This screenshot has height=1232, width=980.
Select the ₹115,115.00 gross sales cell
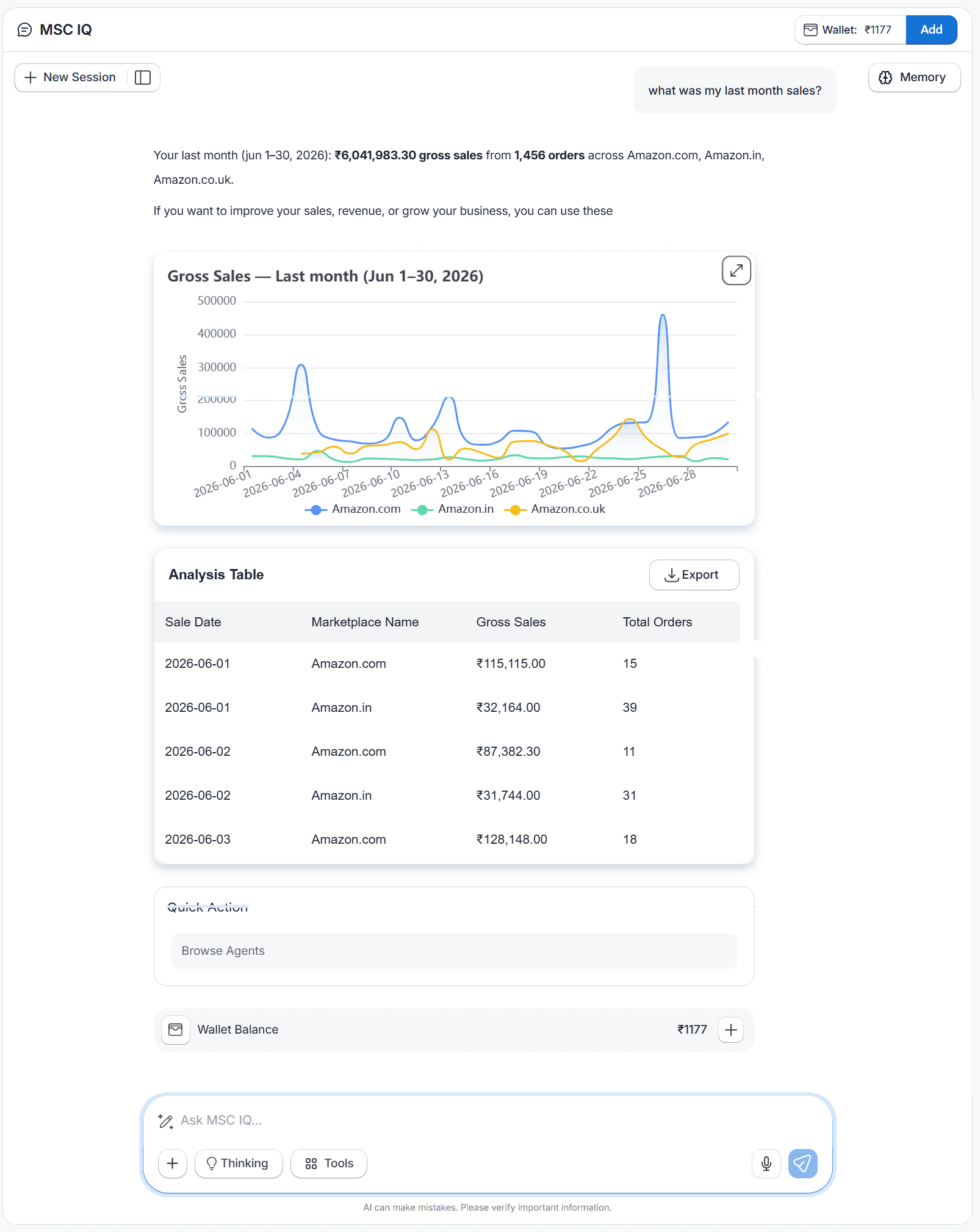511,664
